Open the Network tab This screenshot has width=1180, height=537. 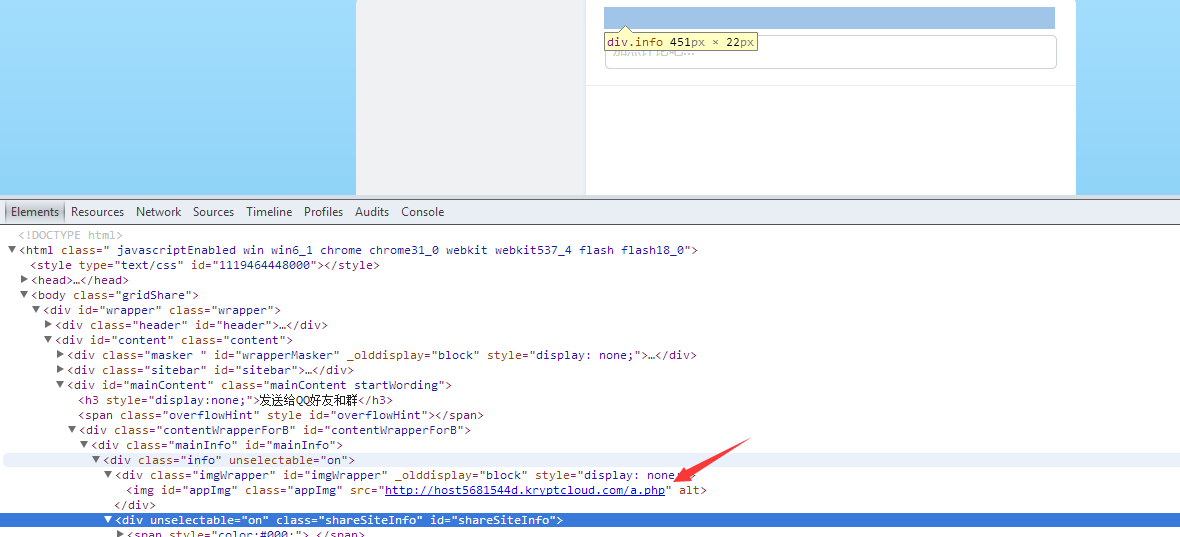pyautogui.click(x=158, y=212)
